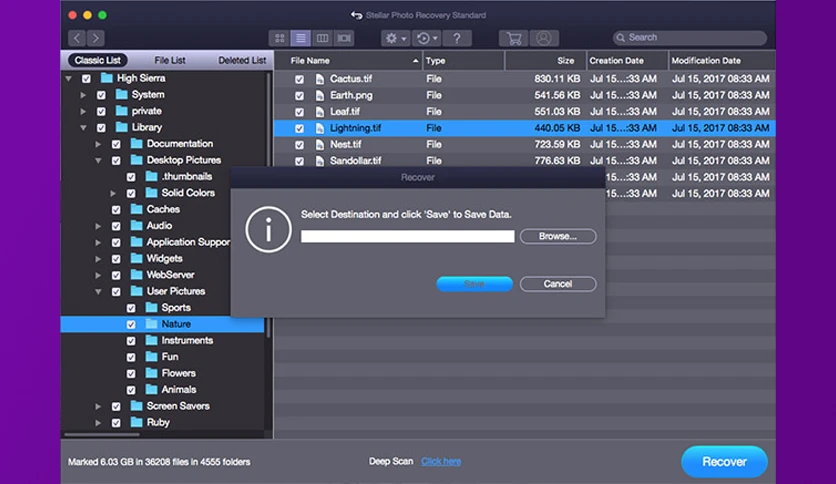Image resolution: width=836 pixels, height=484 pixels.
Task: Click the info icon in Recover dialog
Action: pos(268,230)
